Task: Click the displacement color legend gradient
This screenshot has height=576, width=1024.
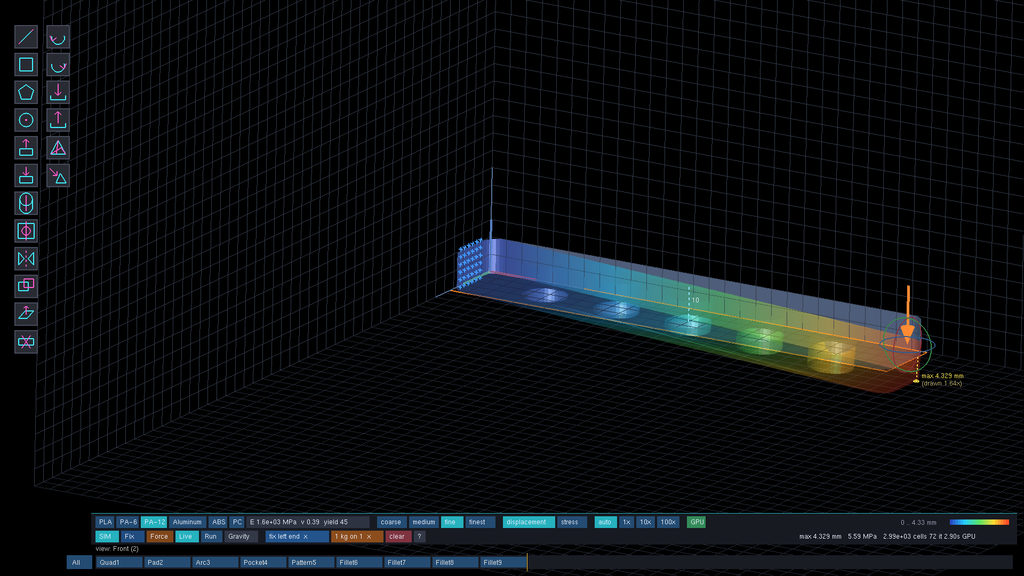Action: (979, 522)
